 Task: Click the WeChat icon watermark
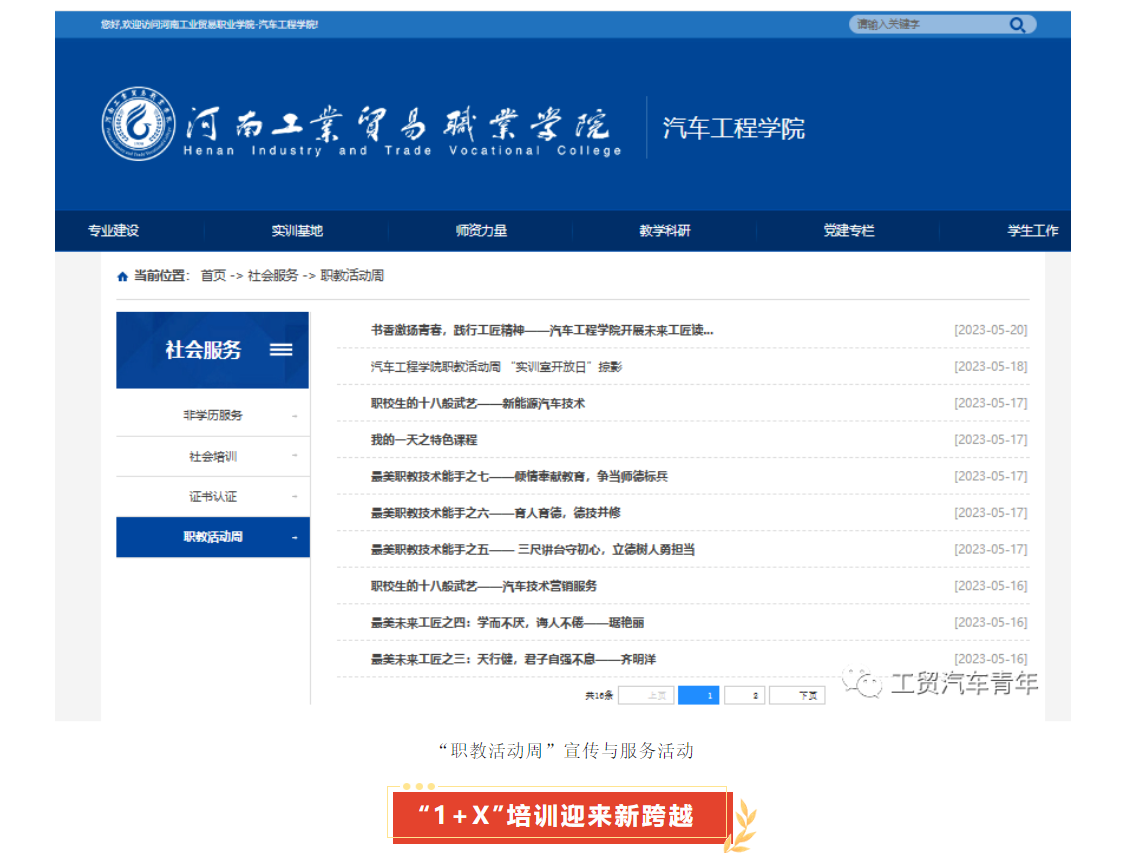click(x=862, y=683)
